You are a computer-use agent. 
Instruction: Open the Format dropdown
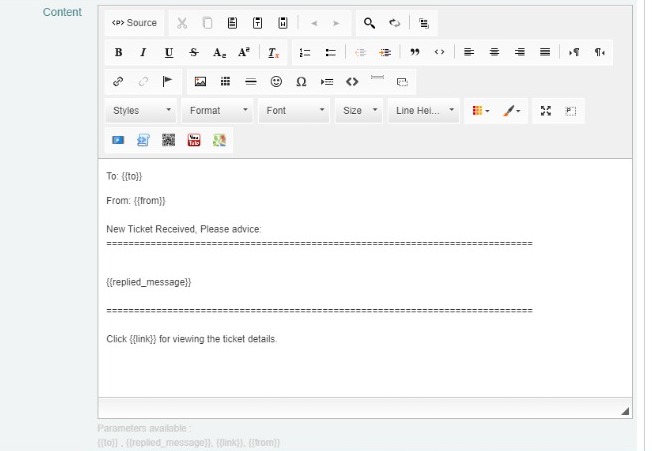pos(219,110)
